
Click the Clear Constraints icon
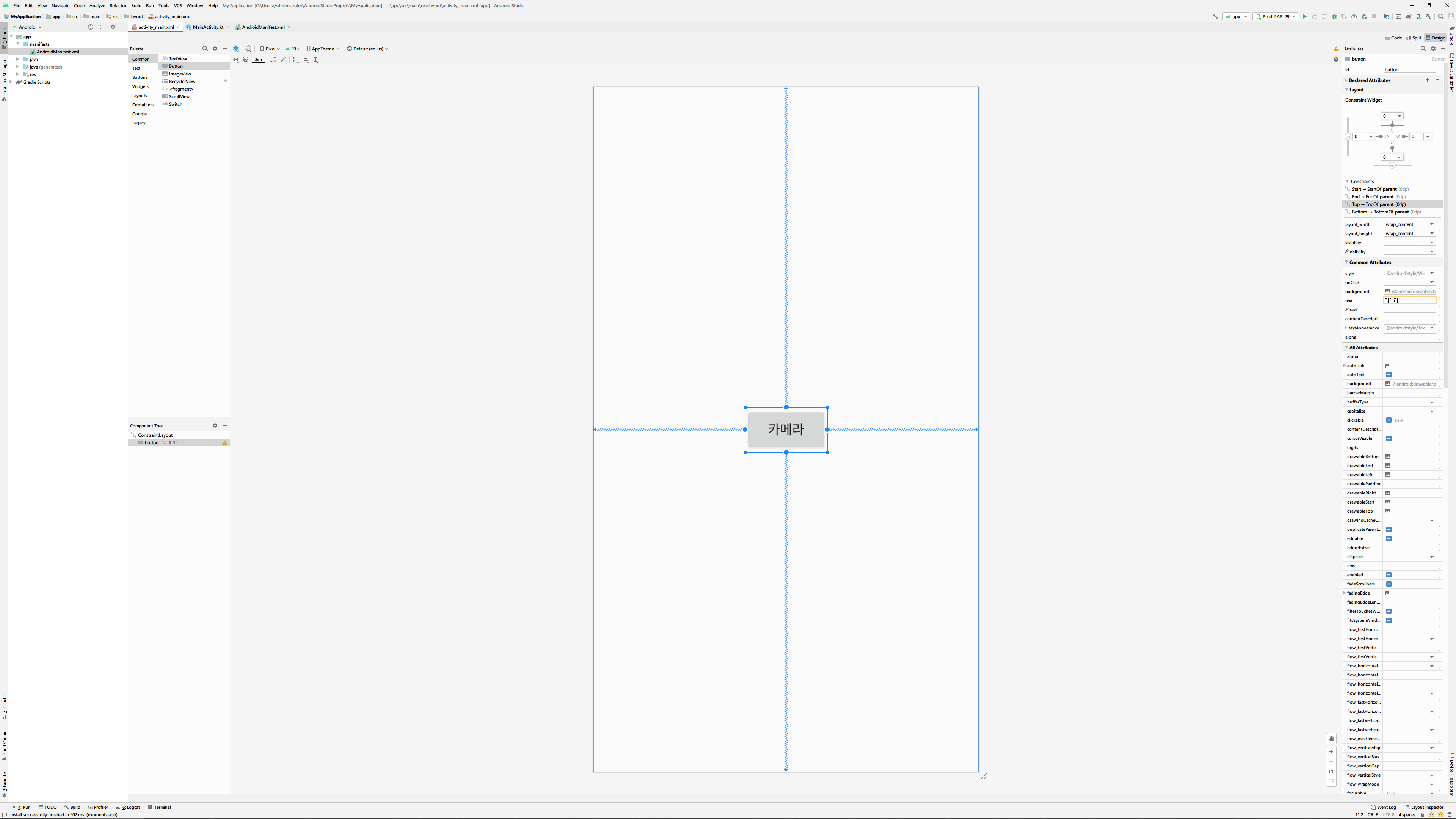pyautogui.click(x=273, y=60)
